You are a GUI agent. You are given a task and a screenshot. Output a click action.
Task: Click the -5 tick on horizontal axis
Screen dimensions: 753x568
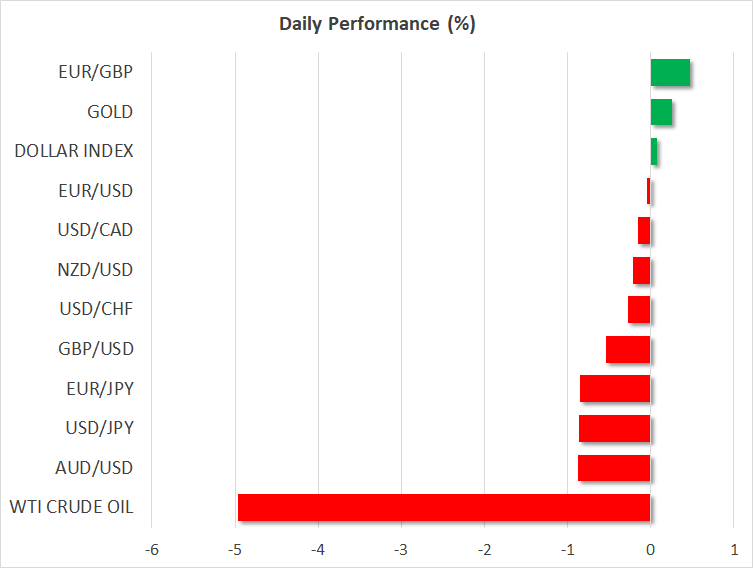coord(234,549)
